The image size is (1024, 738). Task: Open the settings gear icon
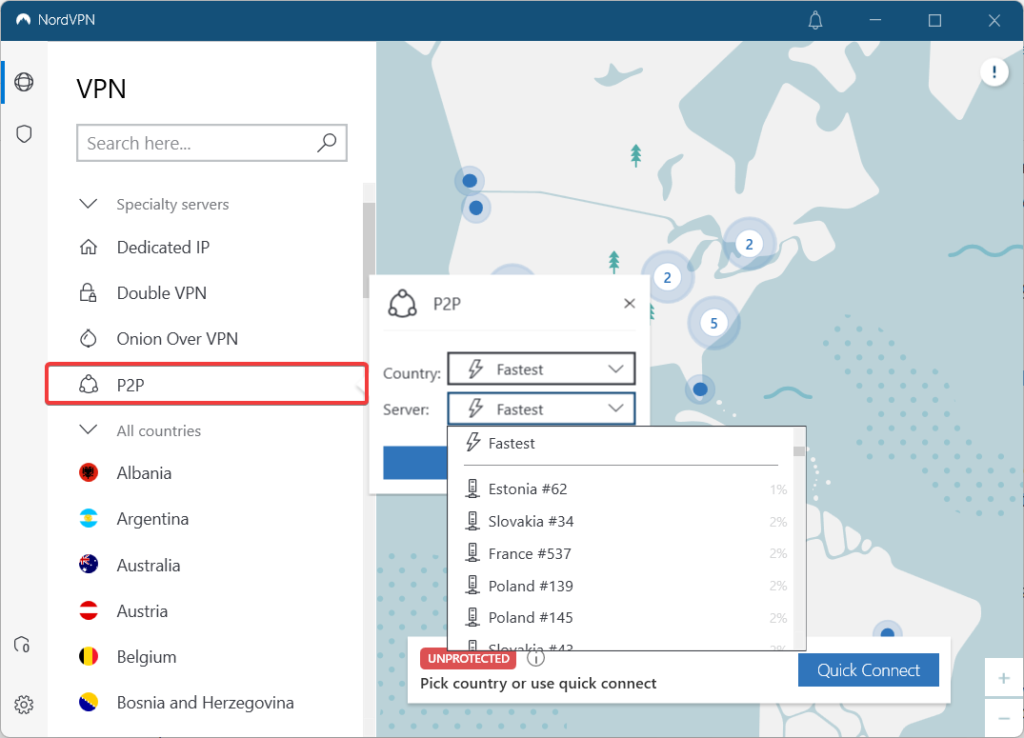24,705
